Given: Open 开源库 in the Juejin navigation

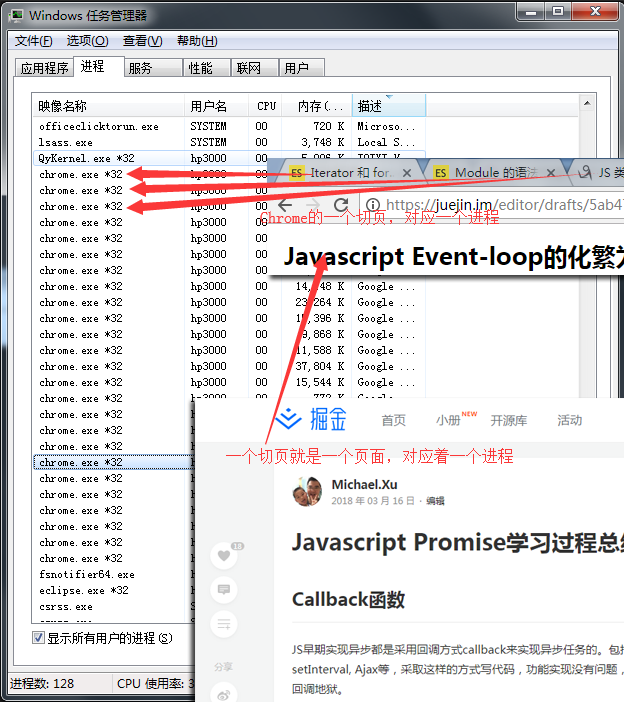Looking at the screenshot, I should [509, 420].
